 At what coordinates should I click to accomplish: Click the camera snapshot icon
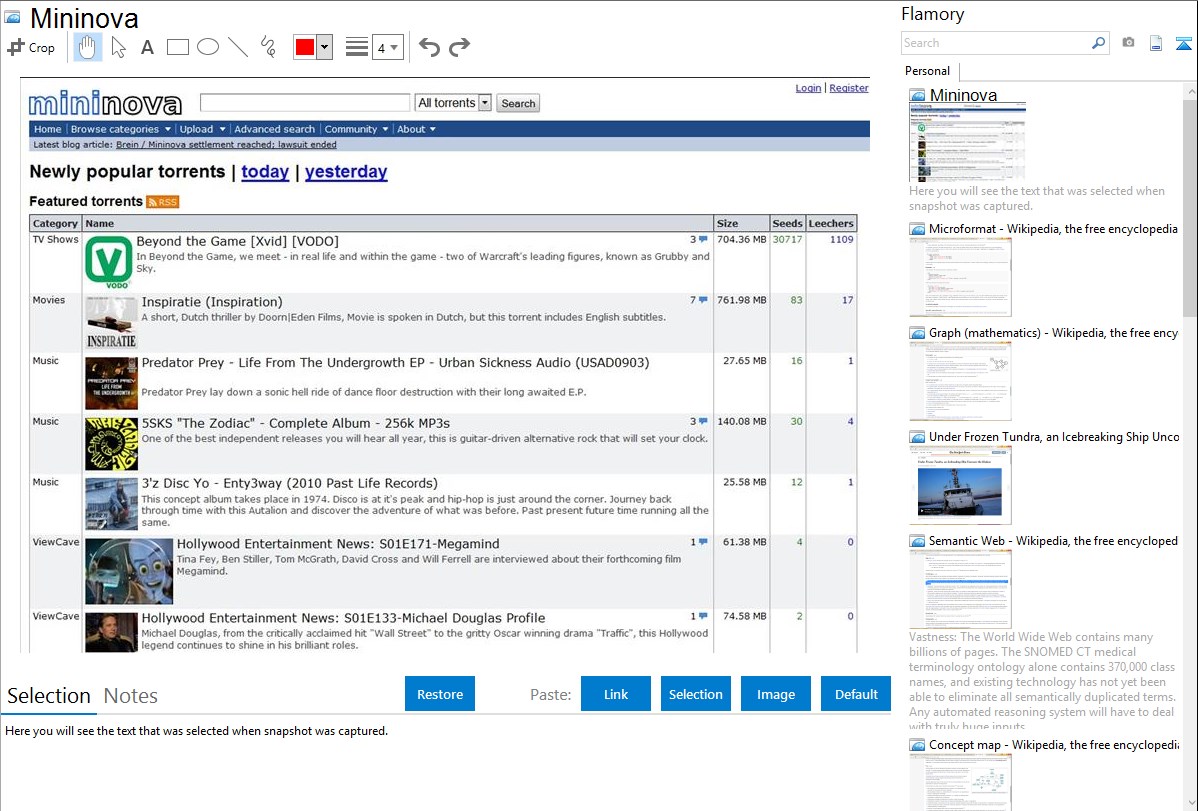click(x=1128, y=43)
